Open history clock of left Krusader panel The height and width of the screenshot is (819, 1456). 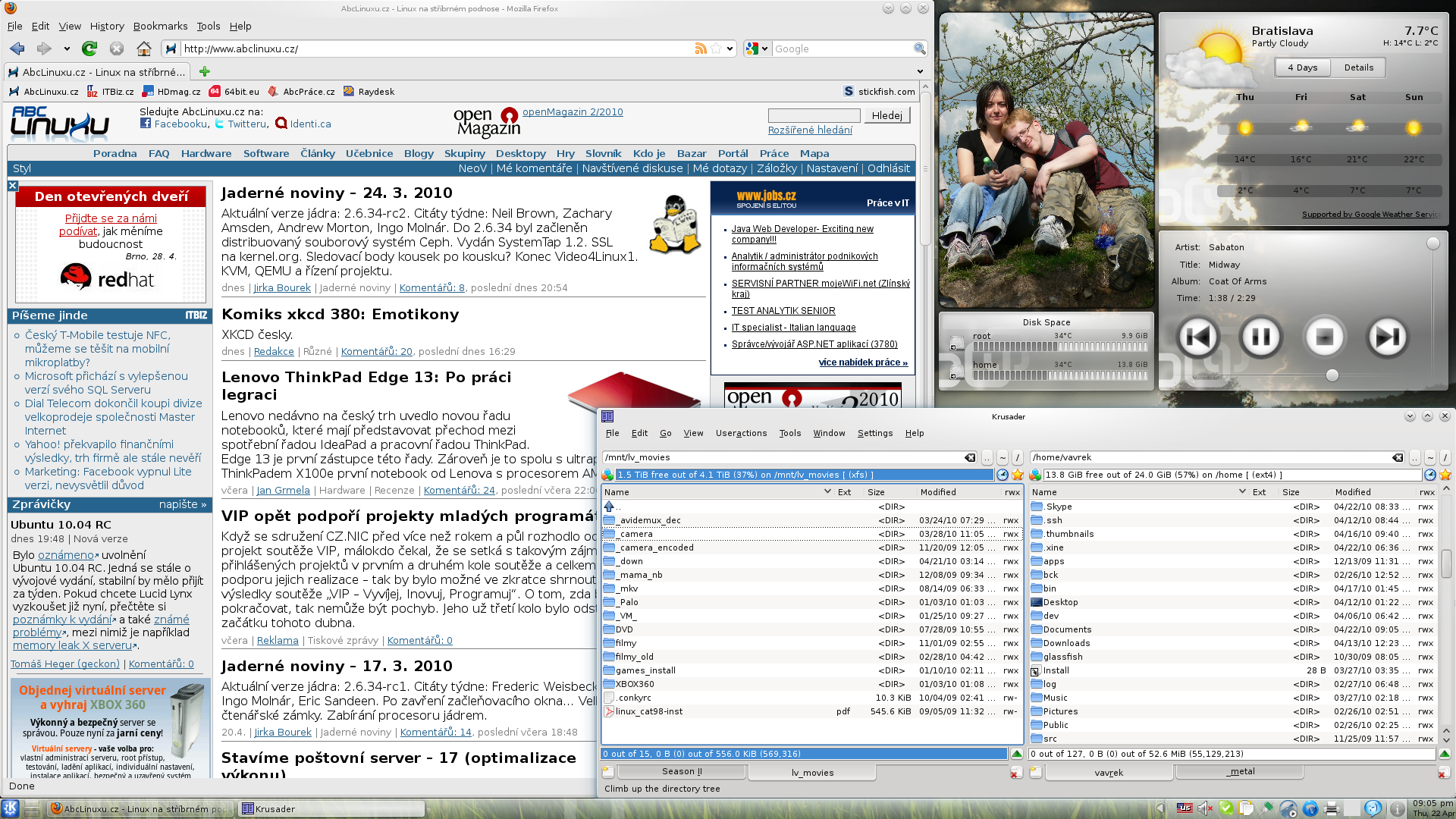[x=1003, y=475]
